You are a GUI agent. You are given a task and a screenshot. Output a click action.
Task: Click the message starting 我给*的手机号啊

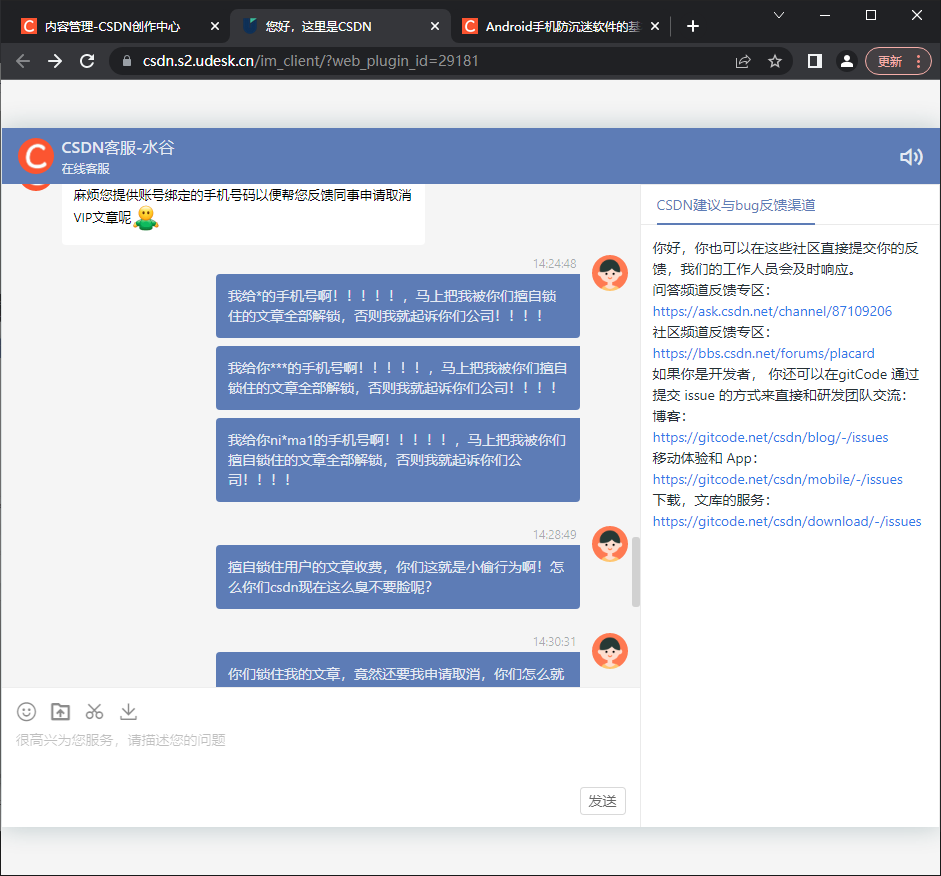point(398,306)
